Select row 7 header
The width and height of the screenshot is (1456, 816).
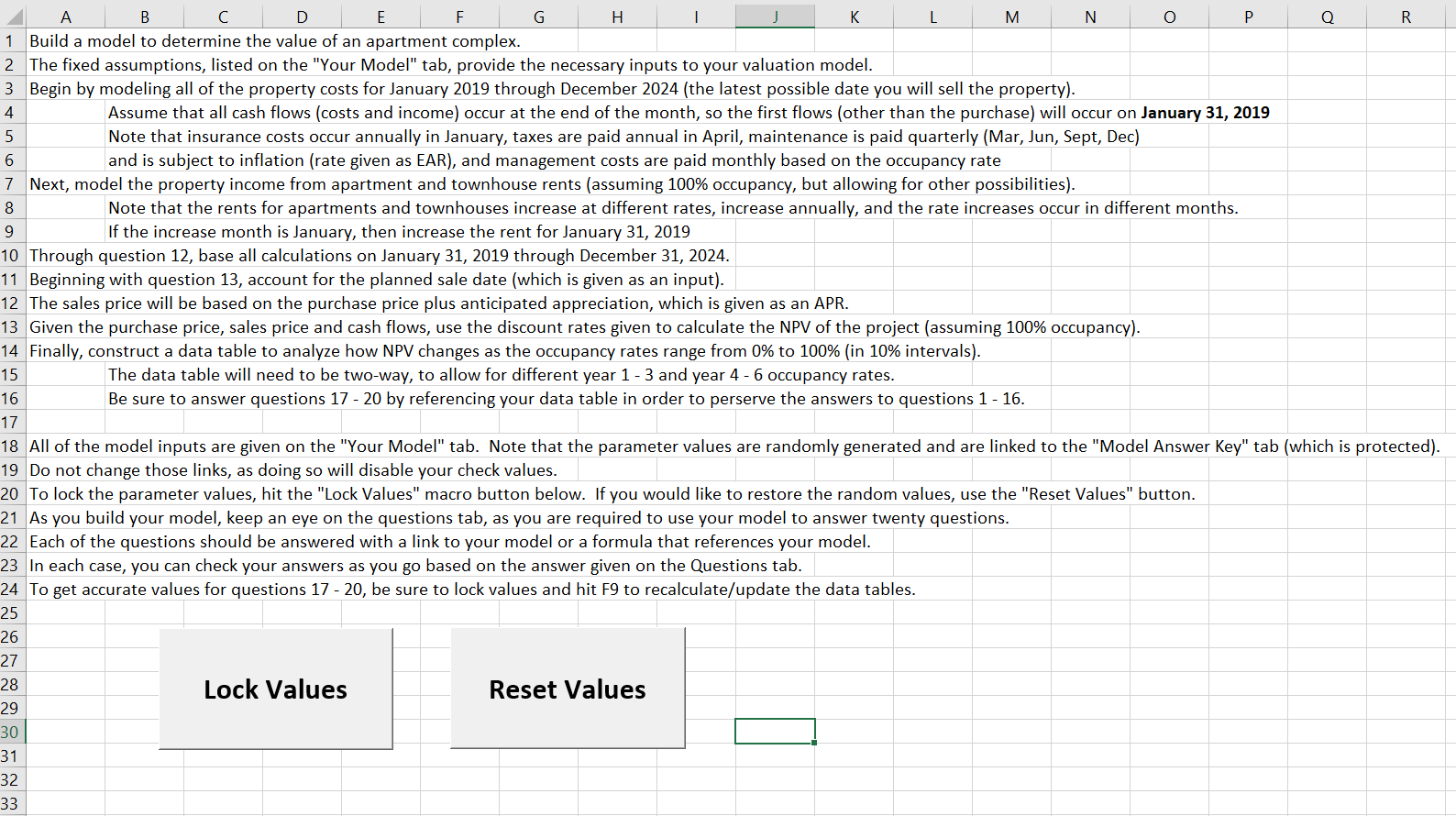click(x=12, y=184)
